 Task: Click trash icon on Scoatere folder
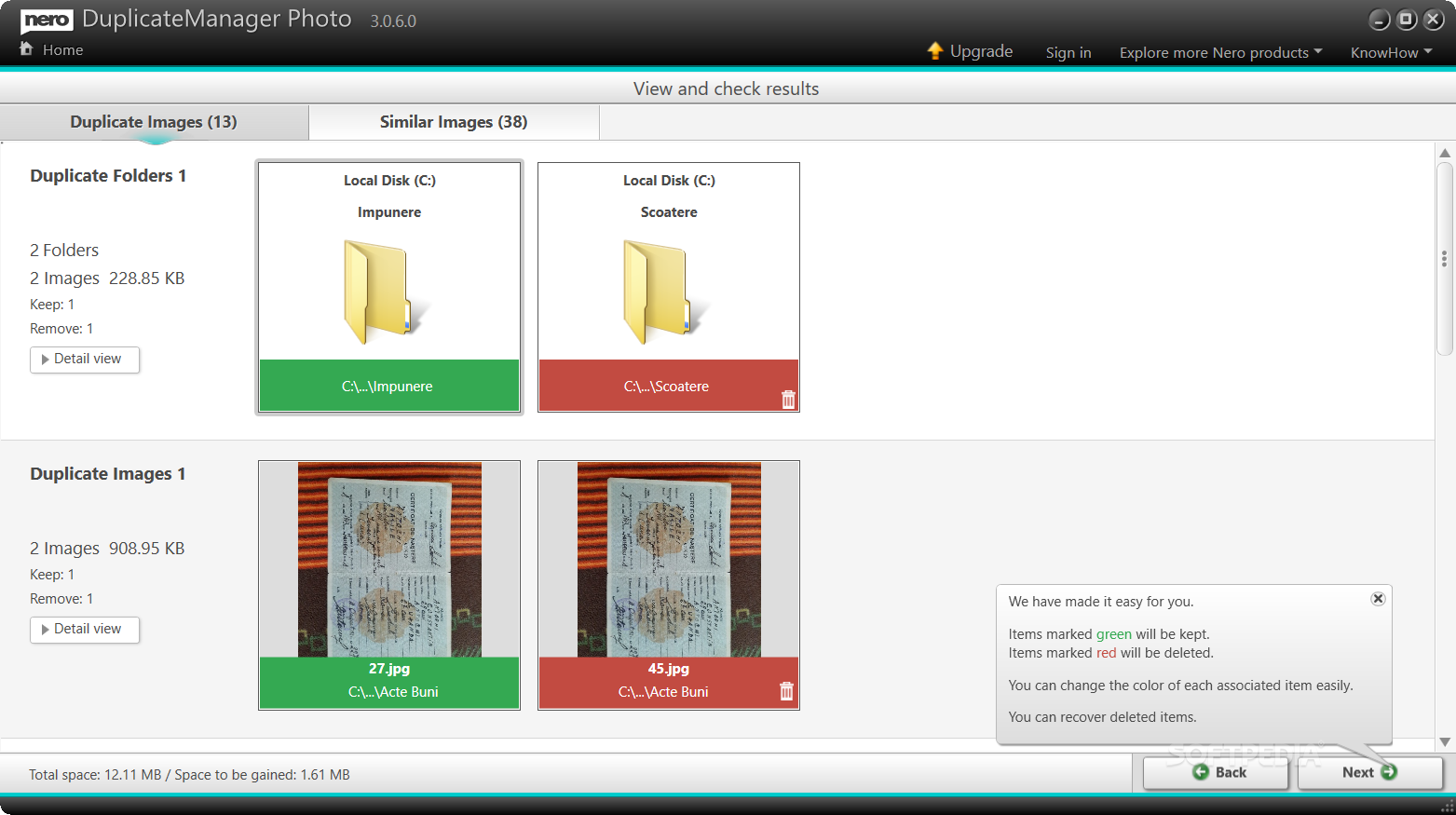point(788,400)
